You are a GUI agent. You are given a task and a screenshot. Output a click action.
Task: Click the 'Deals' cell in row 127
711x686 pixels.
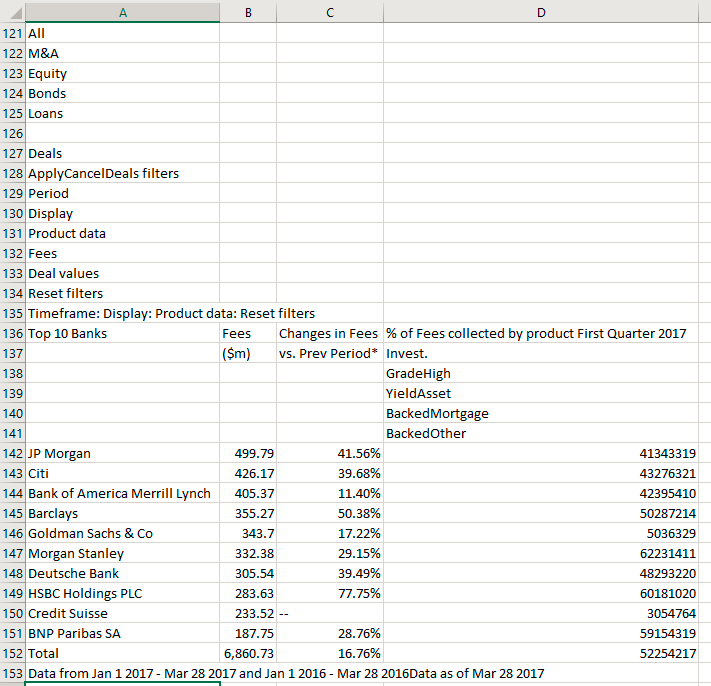pyautogui.click(x=122, y=153)
